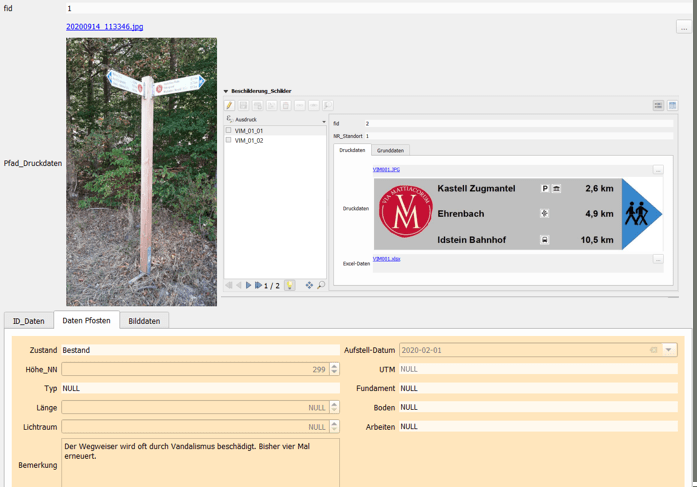Click zoom to current feature magnifier
Image resolution: width=697 pixels, height=487 pixels.
click(321, 285)
